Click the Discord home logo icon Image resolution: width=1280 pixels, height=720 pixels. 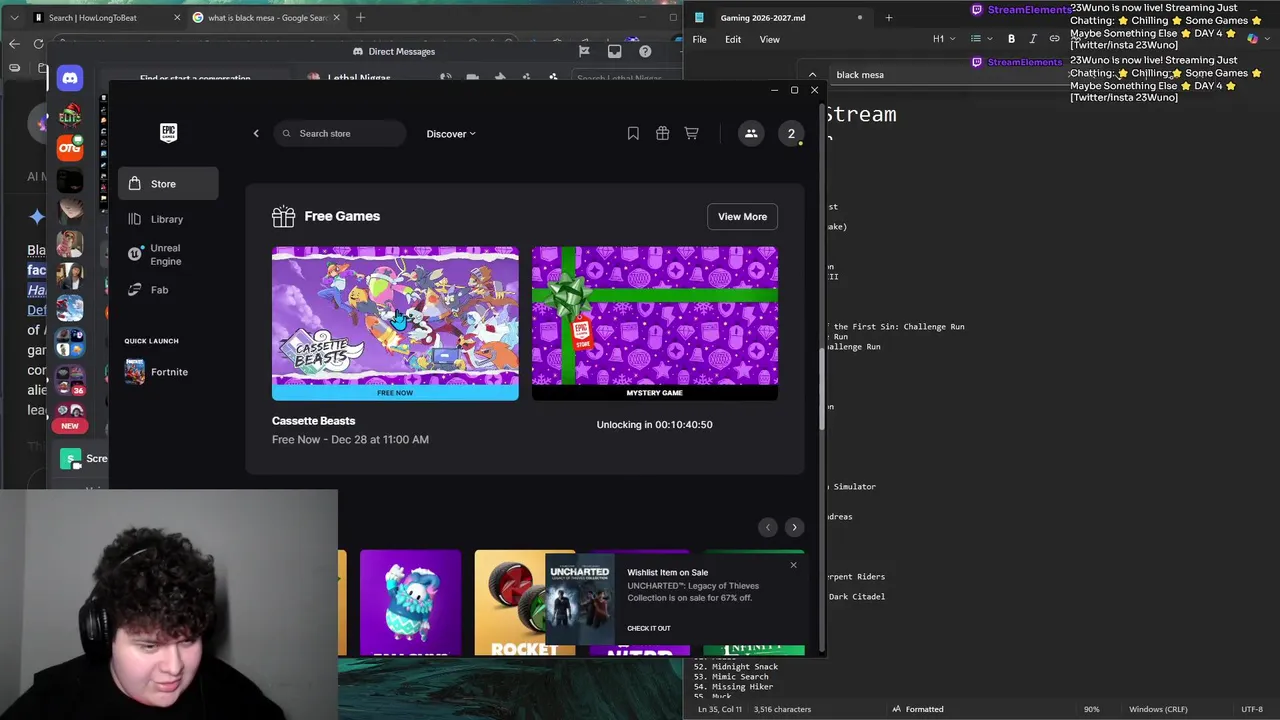pos(69,77)
